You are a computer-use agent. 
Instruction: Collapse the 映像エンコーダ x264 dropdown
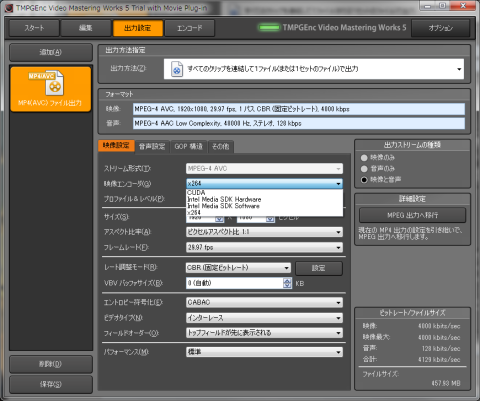pyautogui.click(x=264, y=183)
